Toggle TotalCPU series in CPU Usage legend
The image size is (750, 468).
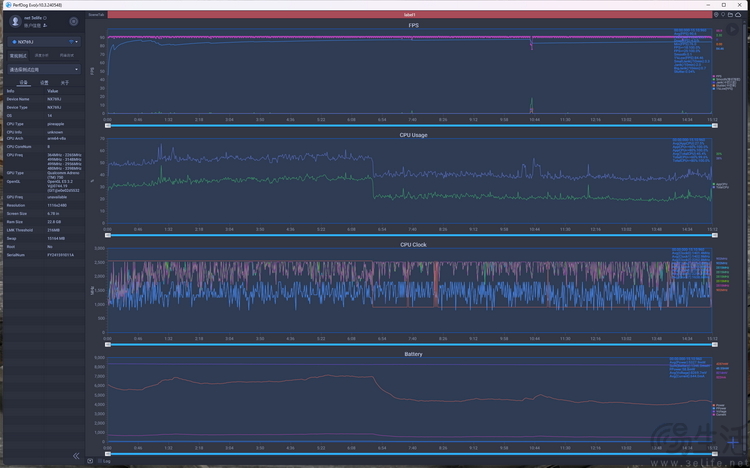pyautogui.click(x=721, y=187)
